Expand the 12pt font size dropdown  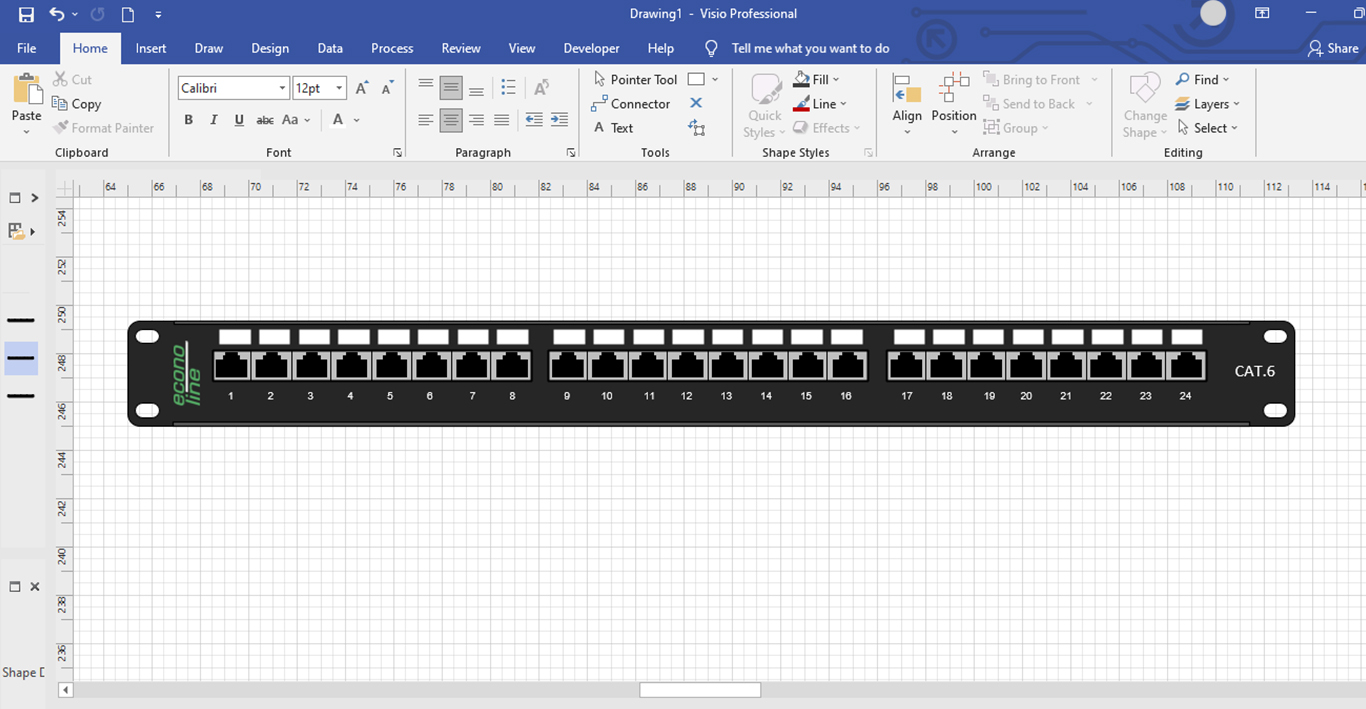(339, 88)
